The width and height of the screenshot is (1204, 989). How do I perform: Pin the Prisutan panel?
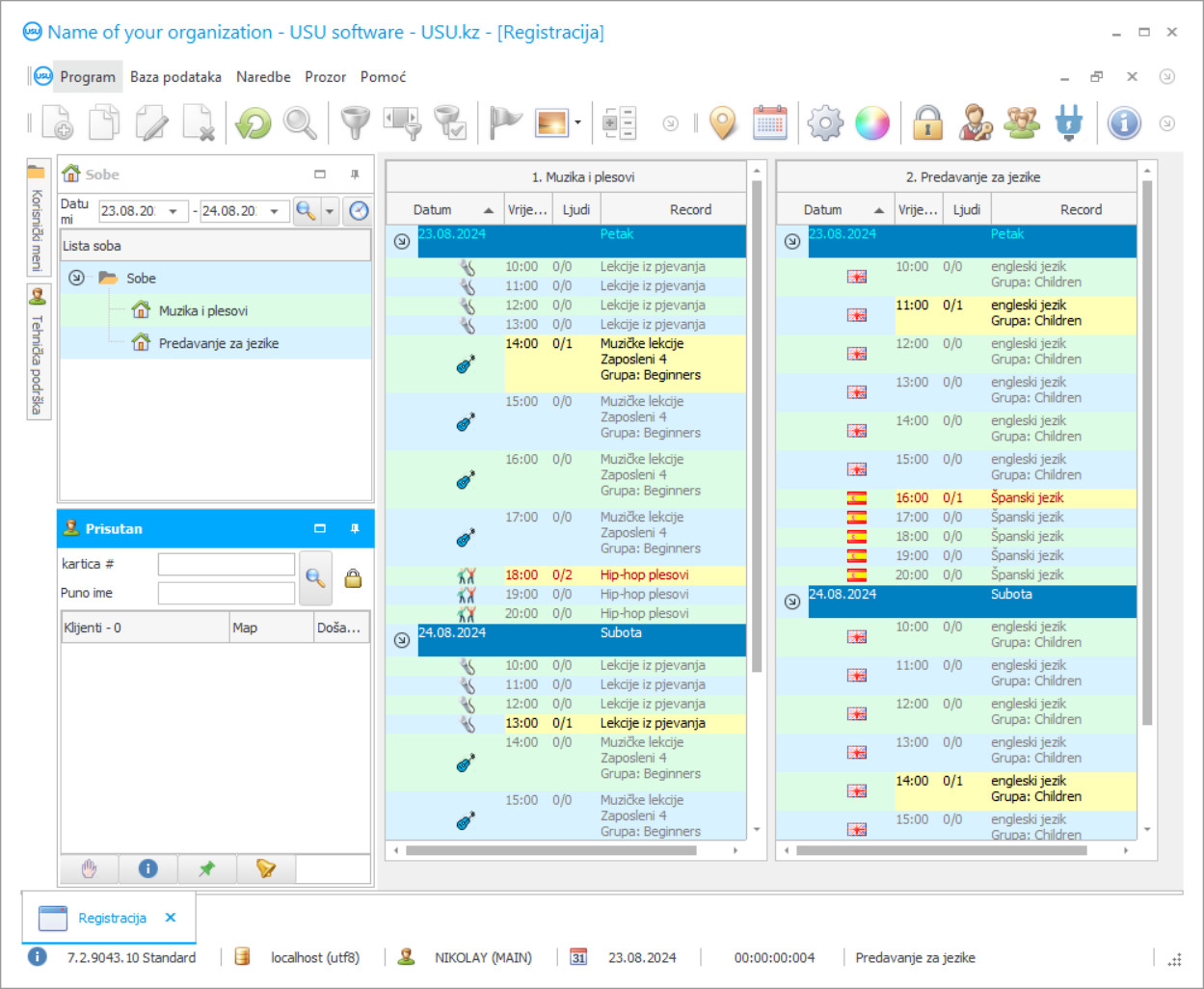click(x=355, y=529)
